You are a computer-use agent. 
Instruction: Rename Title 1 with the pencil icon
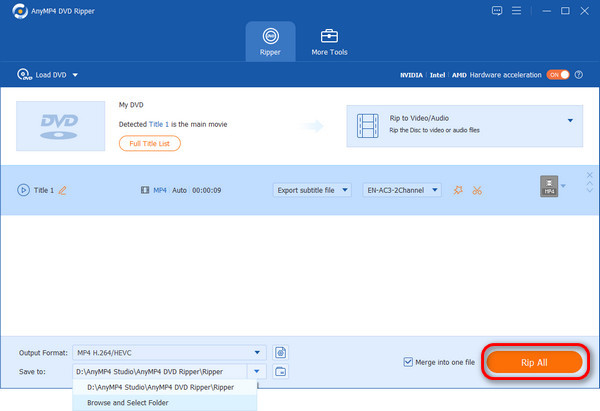coord(62,190)
